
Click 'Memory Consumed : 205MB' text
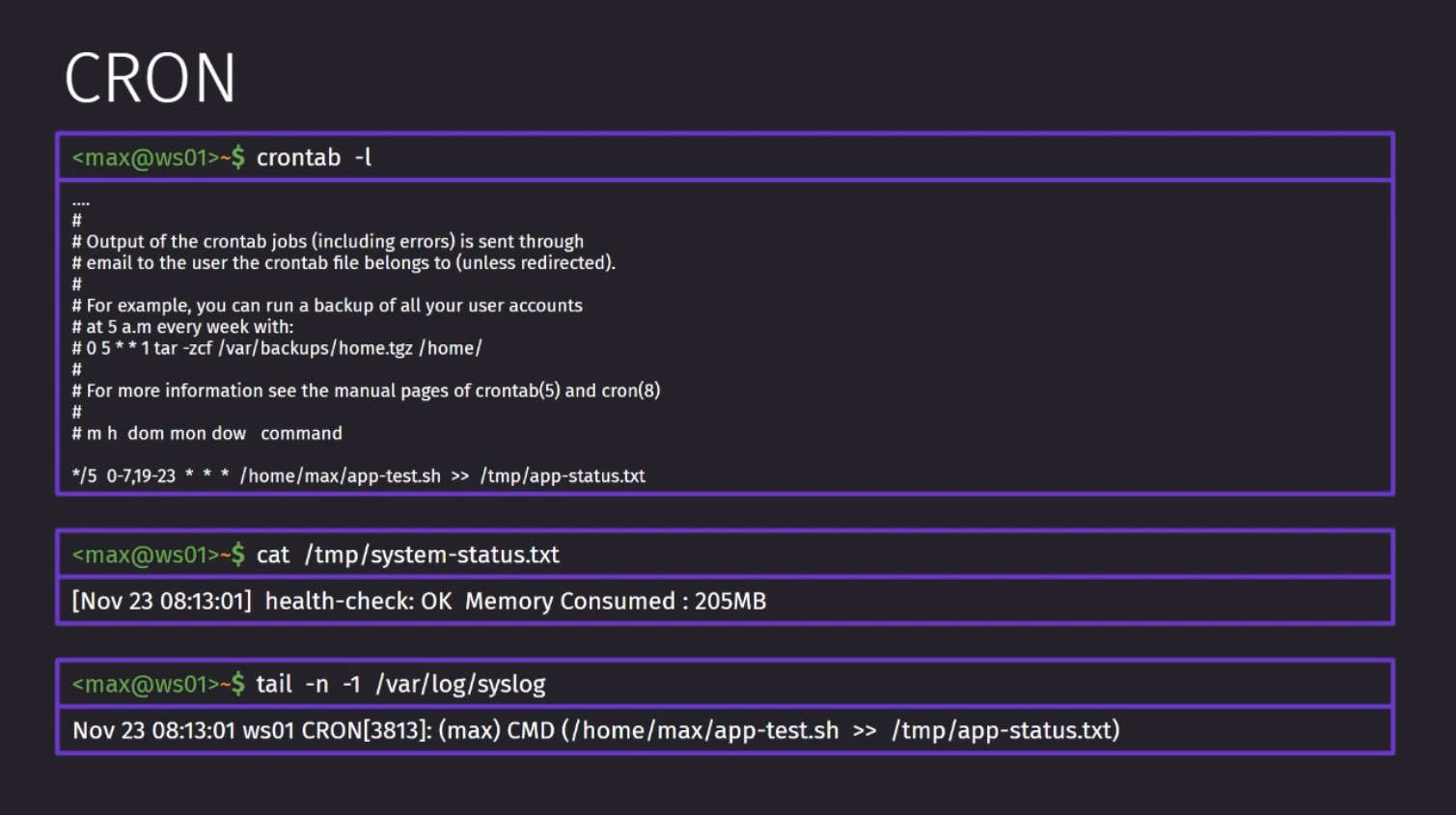click(616, 601)
